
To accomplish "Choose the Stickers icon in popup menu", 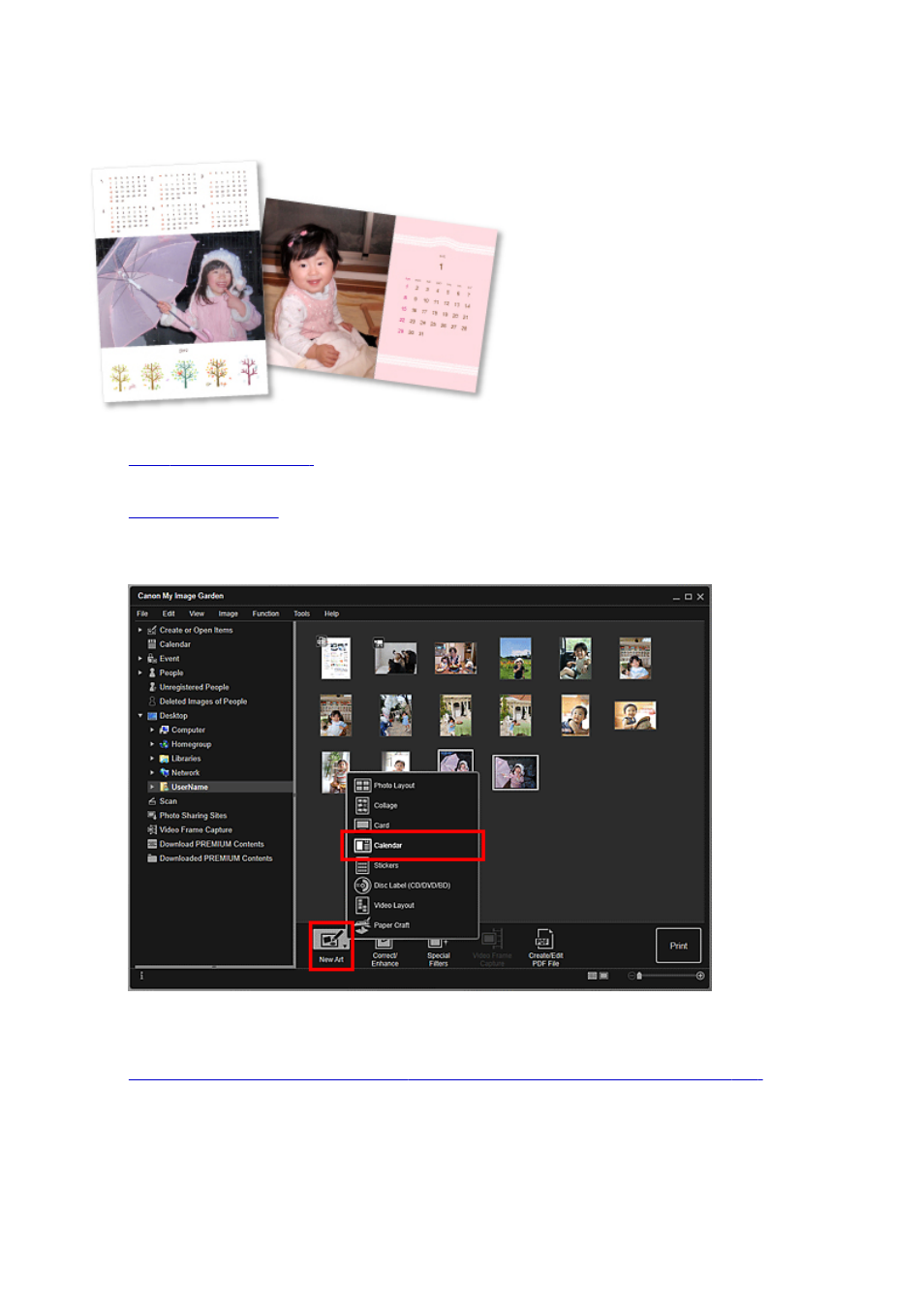I will click(362, 865).
